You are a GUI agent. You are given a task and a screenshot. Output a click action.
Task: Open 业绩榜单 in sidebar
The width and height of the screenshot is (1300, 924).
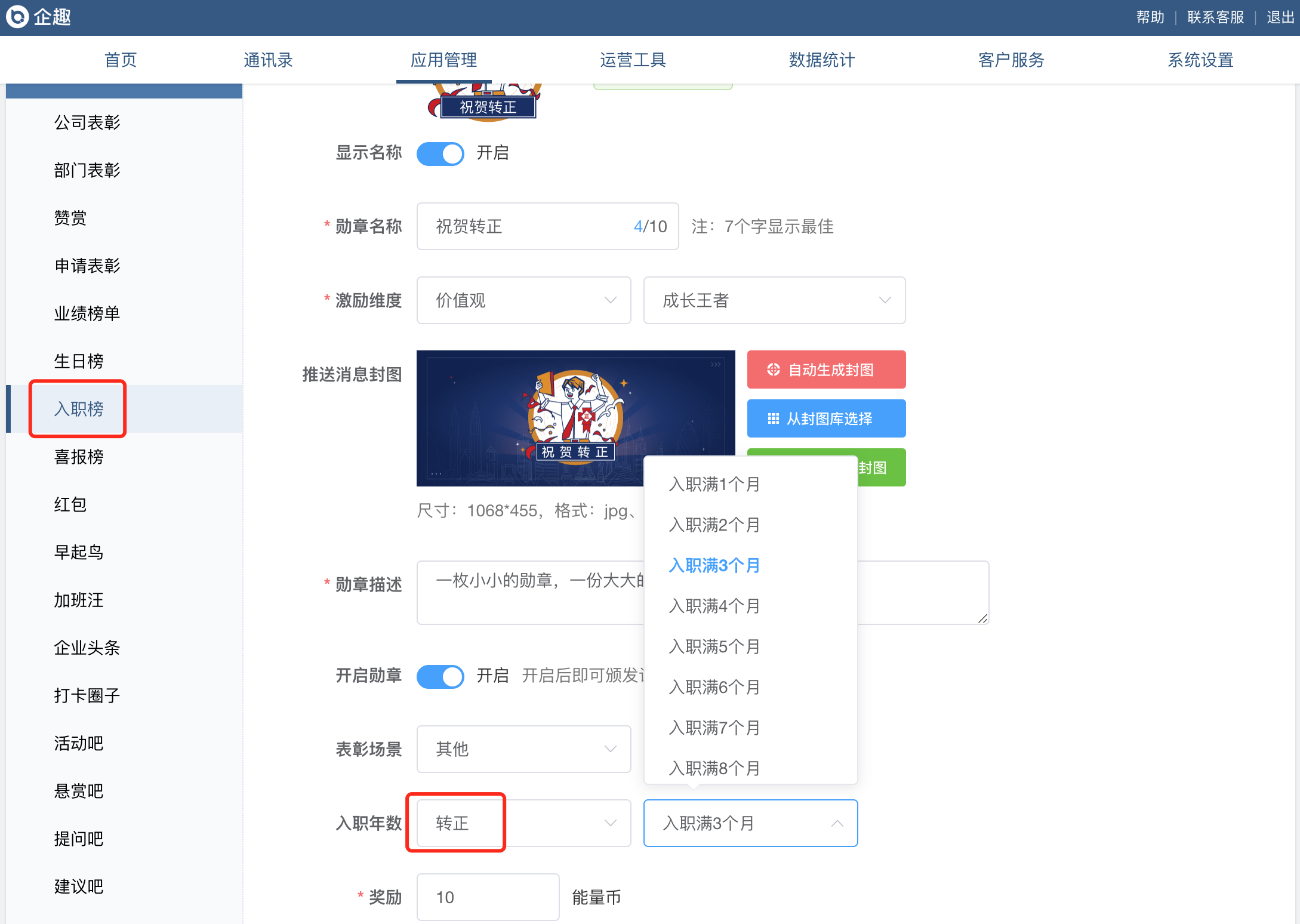(x=124, y=313)
